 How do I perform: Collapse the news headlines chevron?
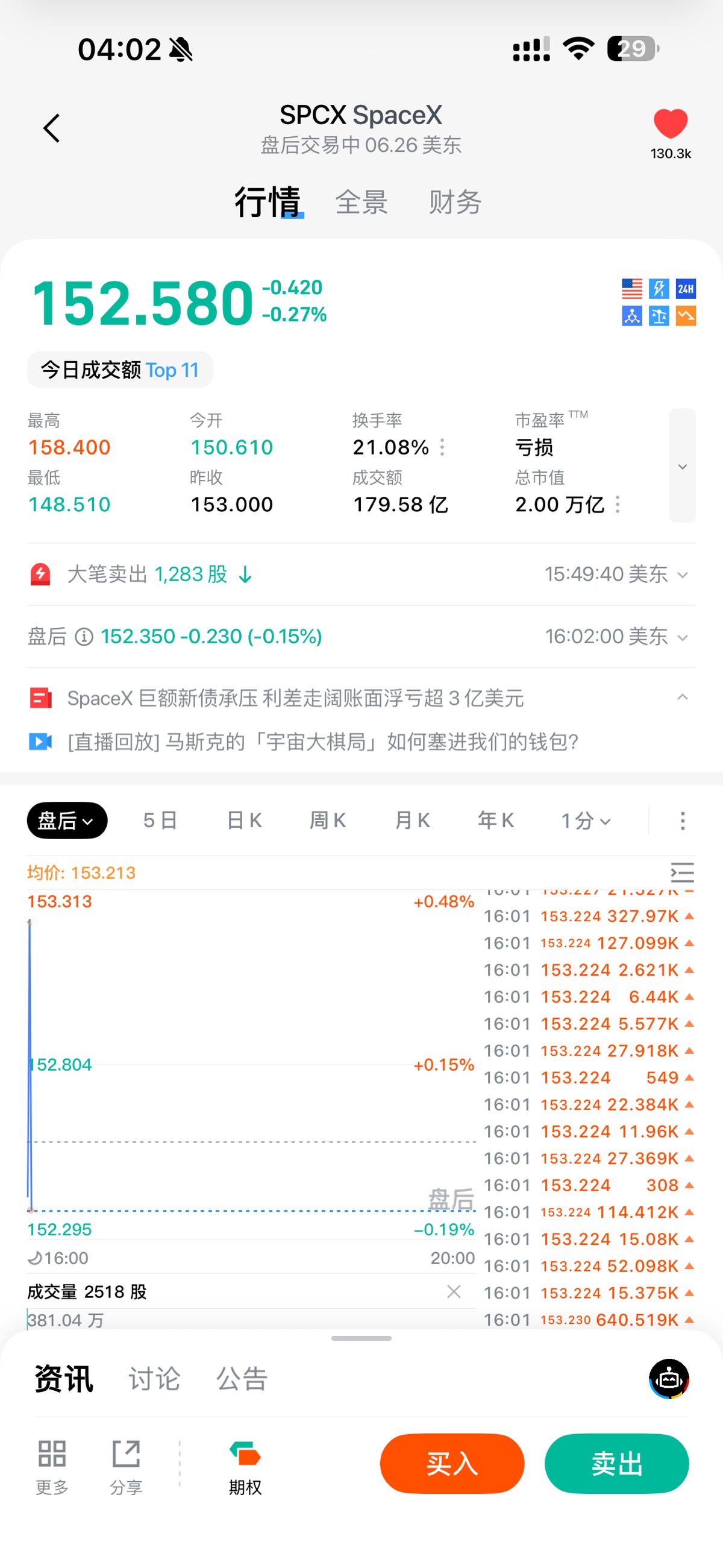pos(682,697)
